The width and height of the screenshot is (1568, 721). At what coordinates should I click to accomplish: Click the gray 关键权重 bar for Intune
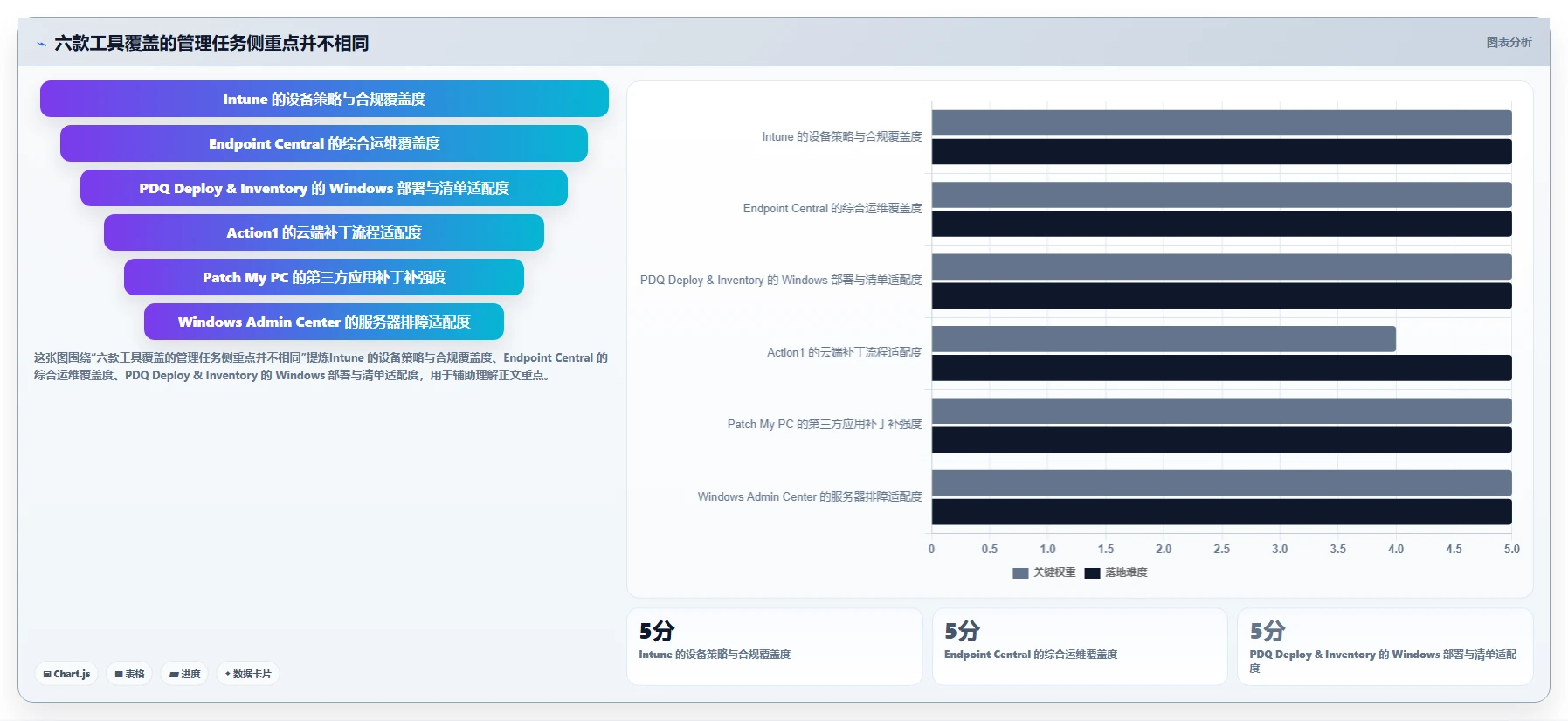pyautogui.click(x=1221, y=122)
